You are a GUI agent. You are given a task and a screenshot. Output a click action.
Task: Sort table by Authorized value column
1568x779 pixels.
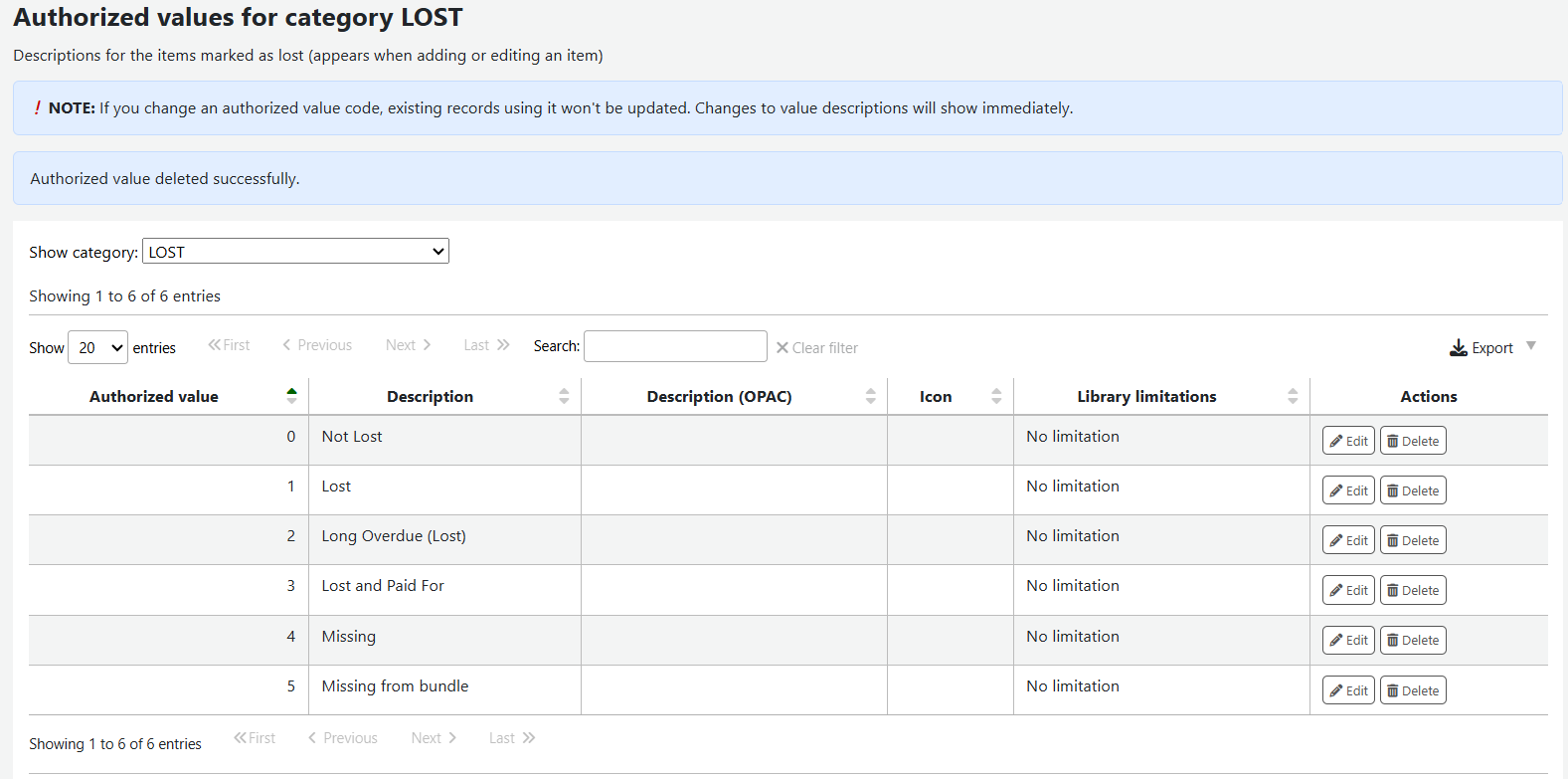click(154, 396)
